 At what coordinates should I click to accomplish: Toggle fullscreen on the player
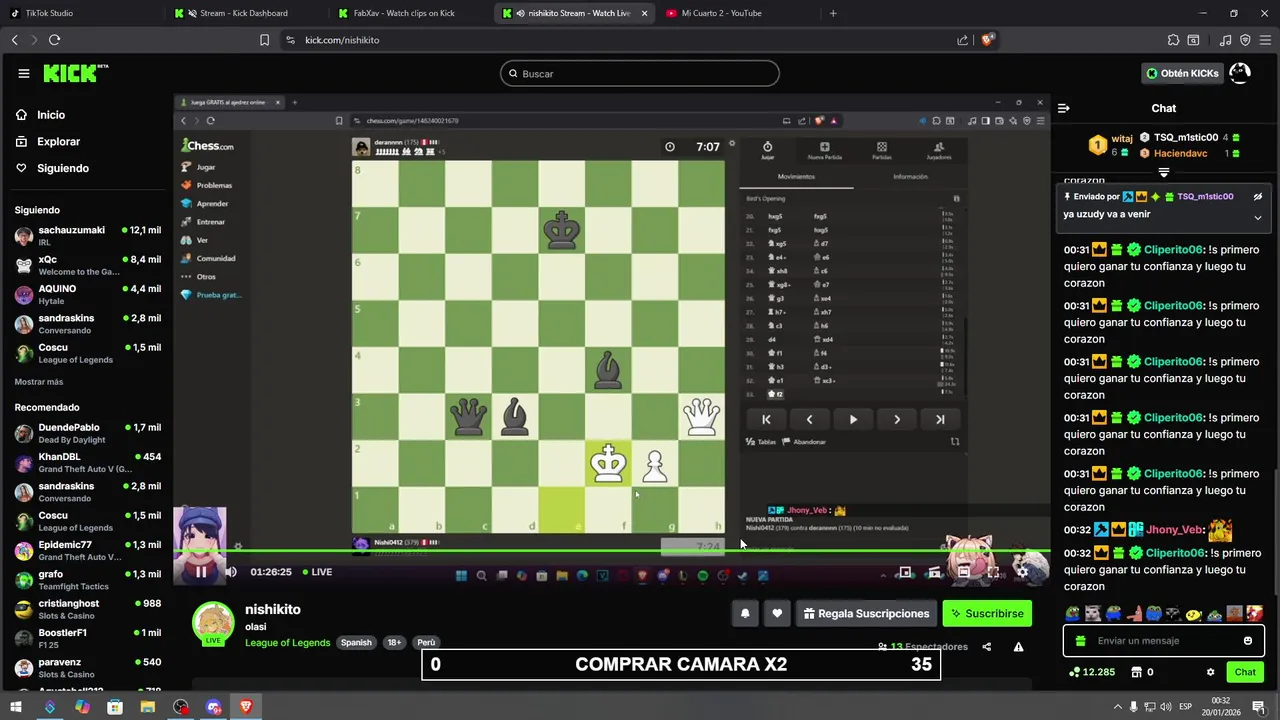[x=994, y=572]
